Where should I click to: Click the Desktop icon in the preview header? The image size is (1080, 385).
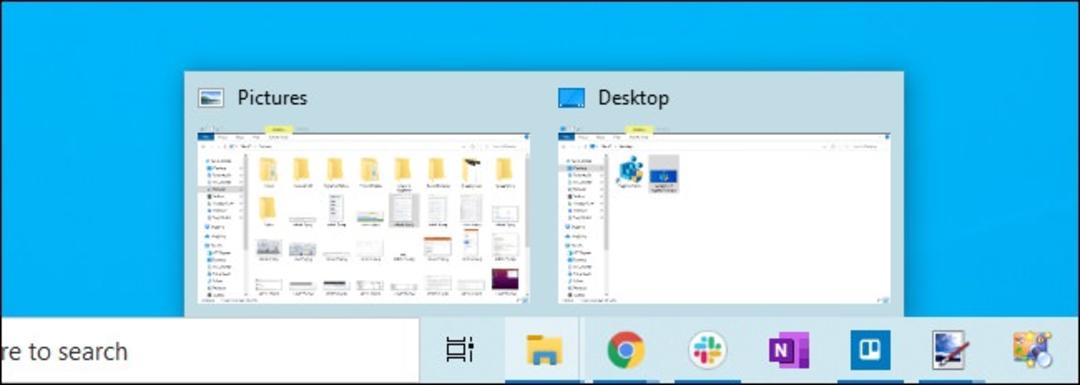[571, 98]
